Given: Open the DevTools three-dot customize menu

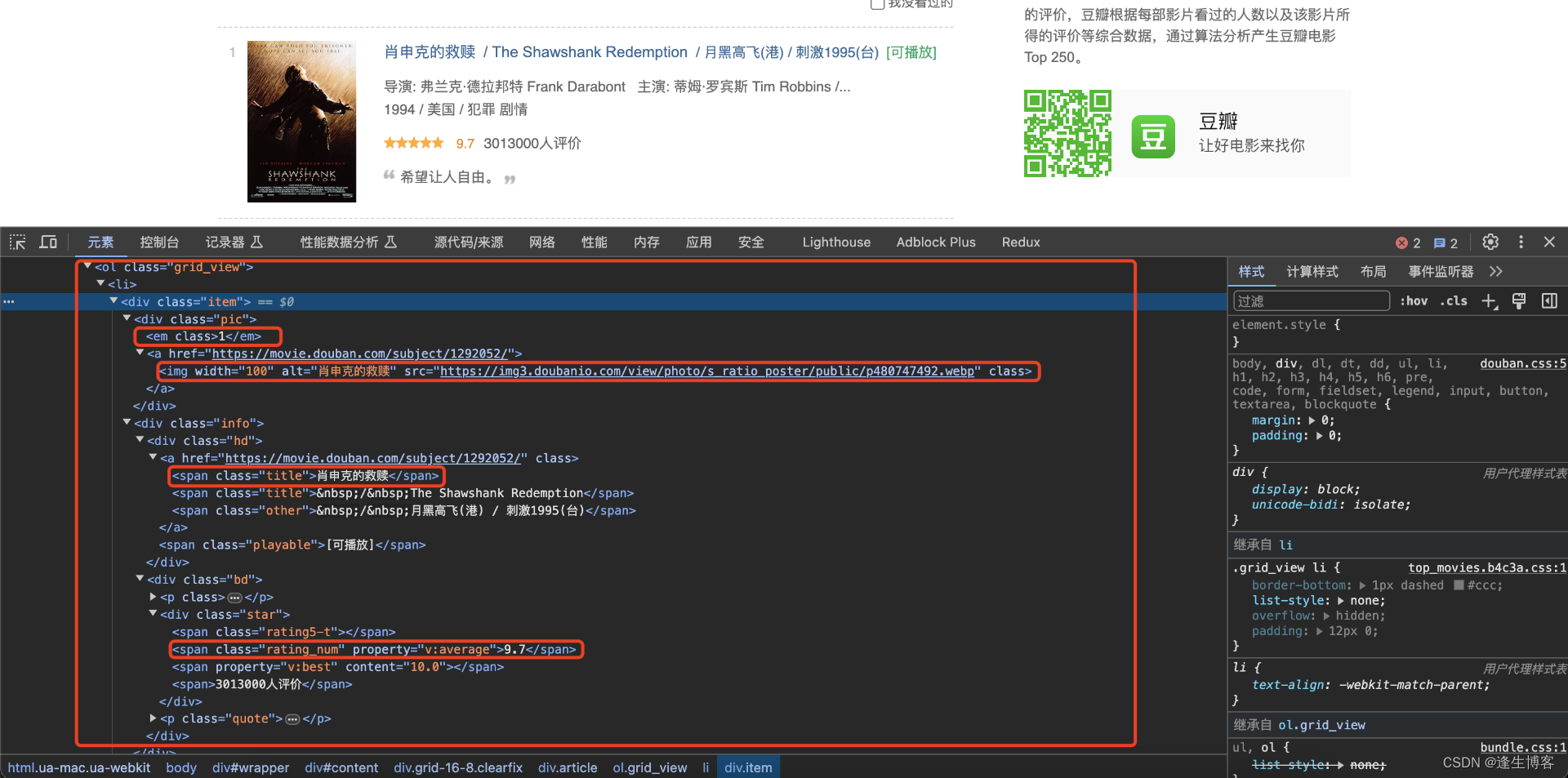Looking at the screenshot, I should pos(1521,242).
